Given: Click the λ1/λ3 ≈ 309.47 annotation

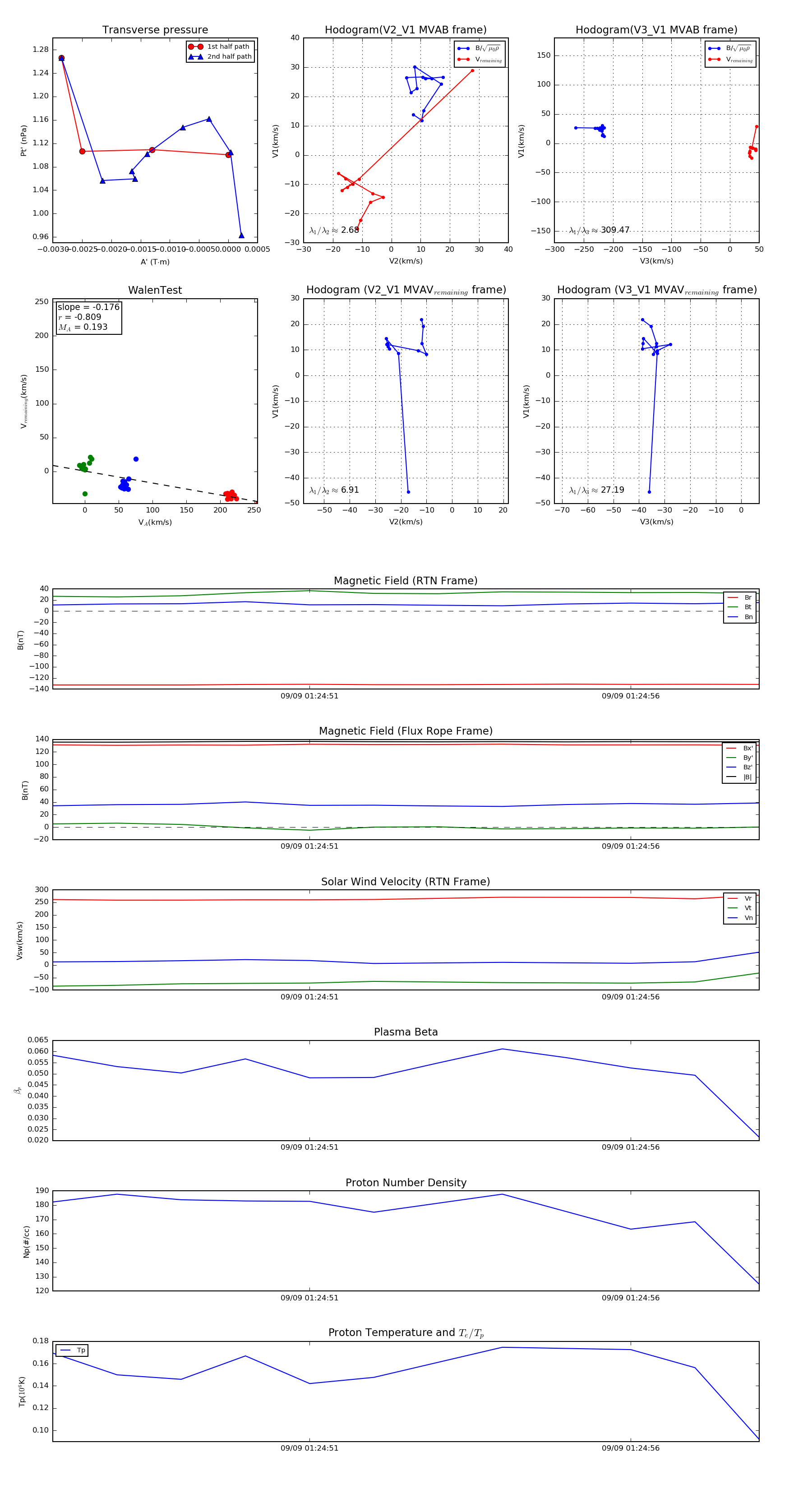Looking at the screenshot, I should 600,230.
